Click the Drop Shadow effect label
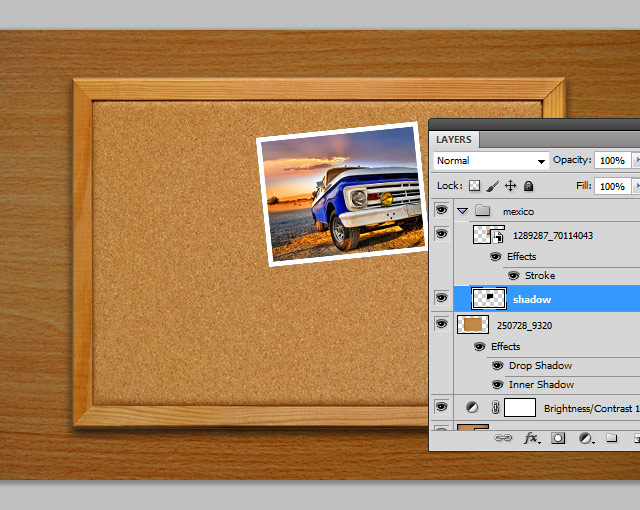This screenshot has width=640, height=510. click(540, 366)
